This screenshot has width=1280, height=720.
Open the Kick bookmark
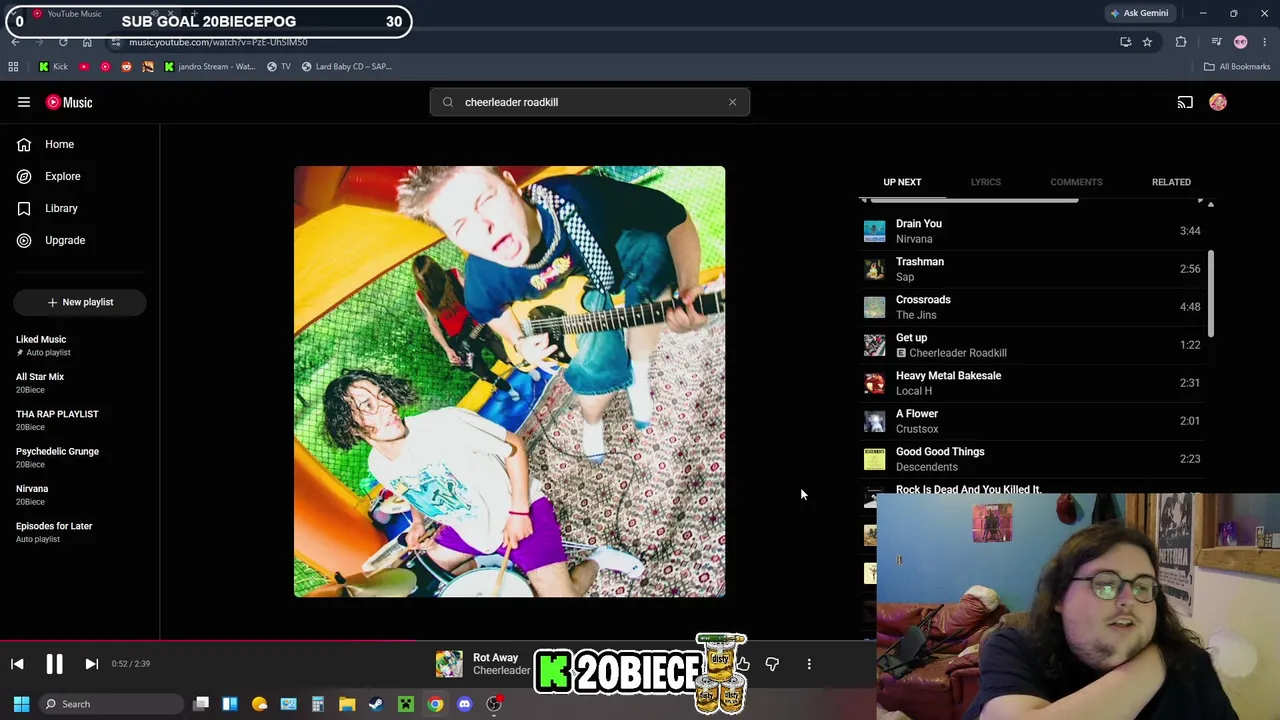pos(53,67)
